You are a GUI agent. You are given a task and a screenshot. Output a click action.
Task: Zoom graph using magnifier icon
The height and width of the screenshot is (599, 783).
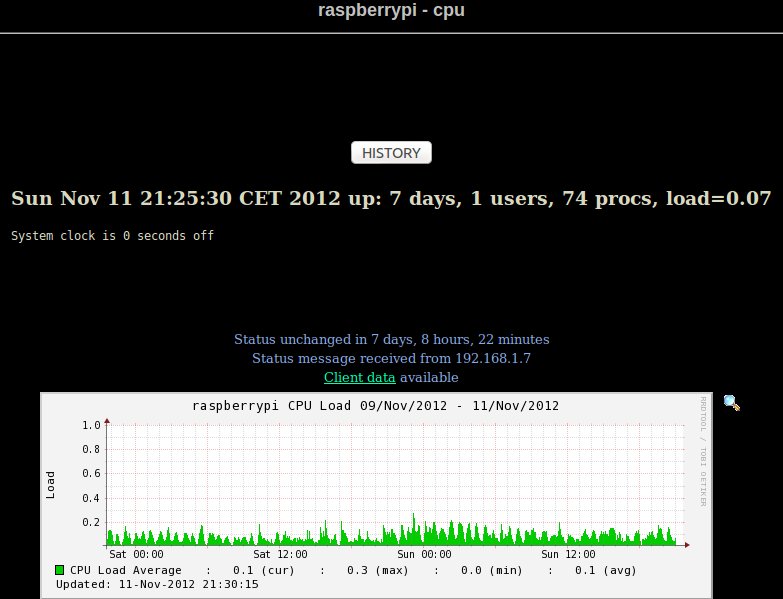(732, 403)
